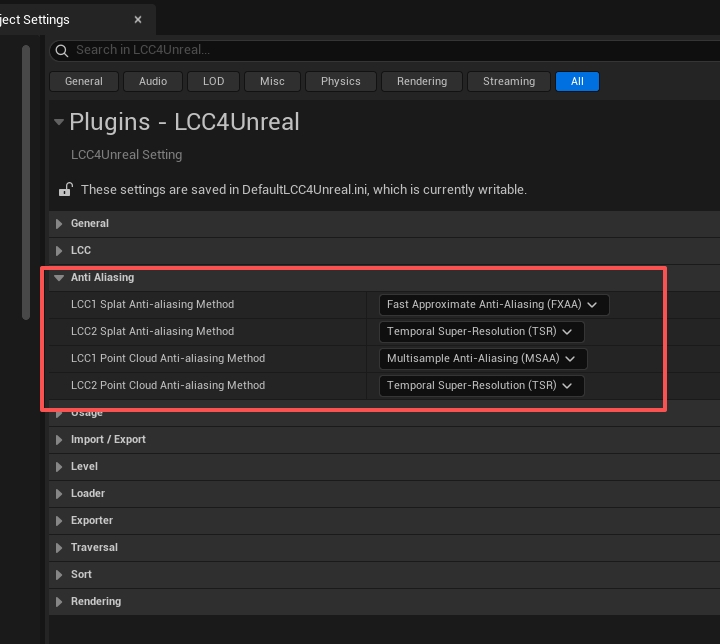Collapse the Plugins - LCC4Unreal heading
Viewport: 720px width, 644px height.
pos(59,122)
